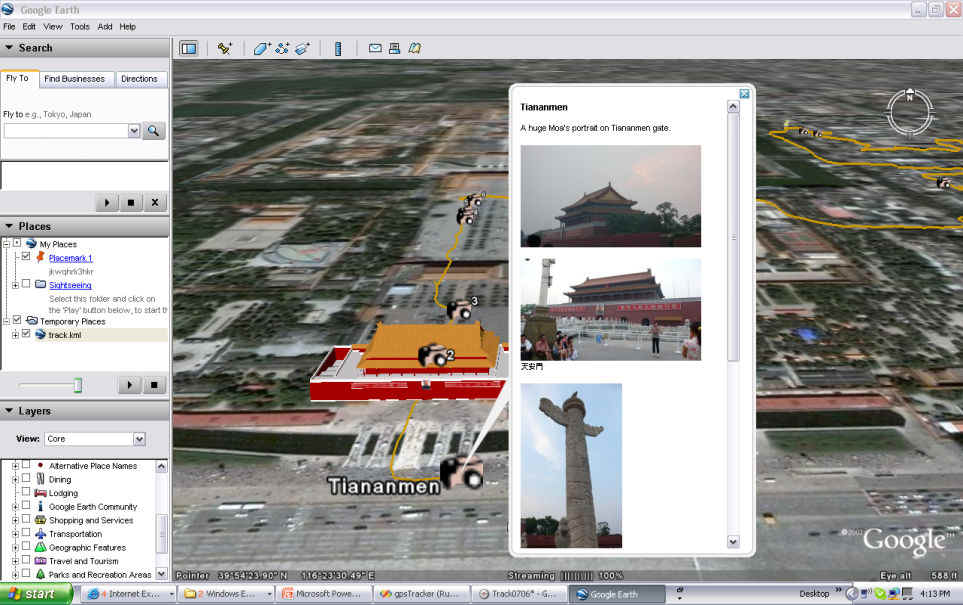Open the Tiananmen gate photo with crowd
This screenshot has height=605, width=963.
tap(610, 309)
